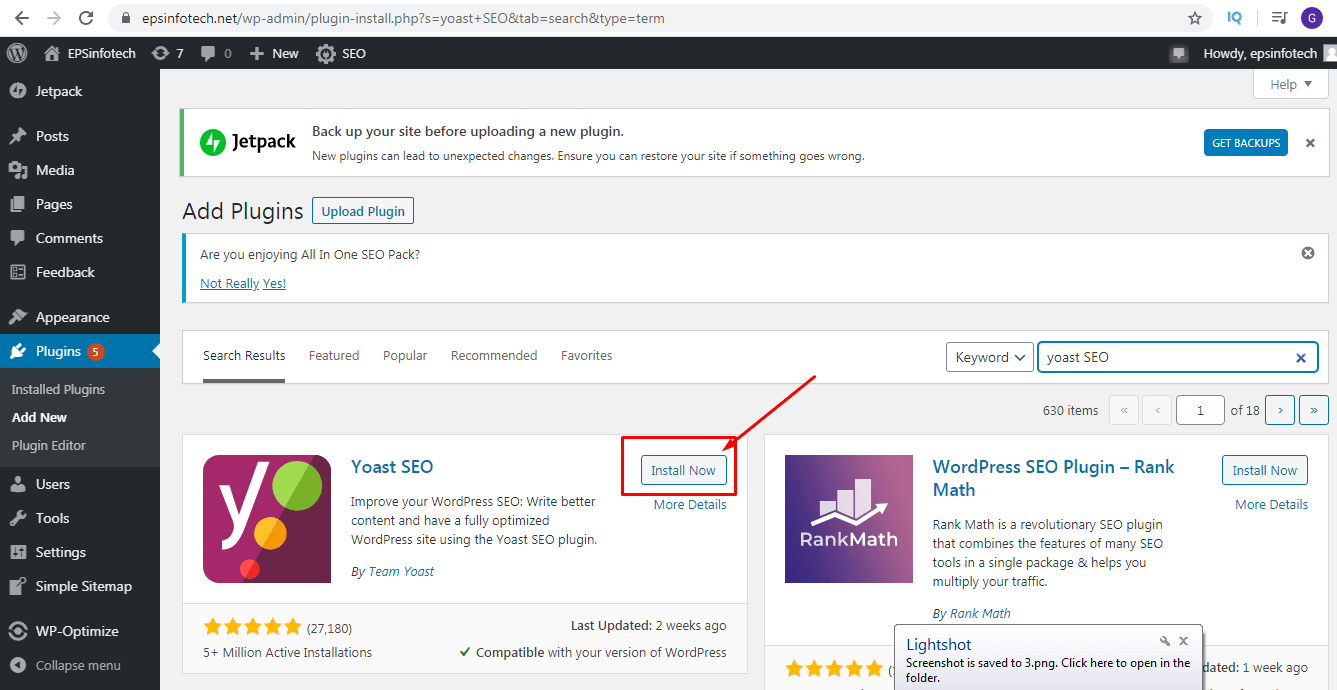Click New in the admin bar
The width and height of the screenshot is (1337, 690).
(274, 53)
